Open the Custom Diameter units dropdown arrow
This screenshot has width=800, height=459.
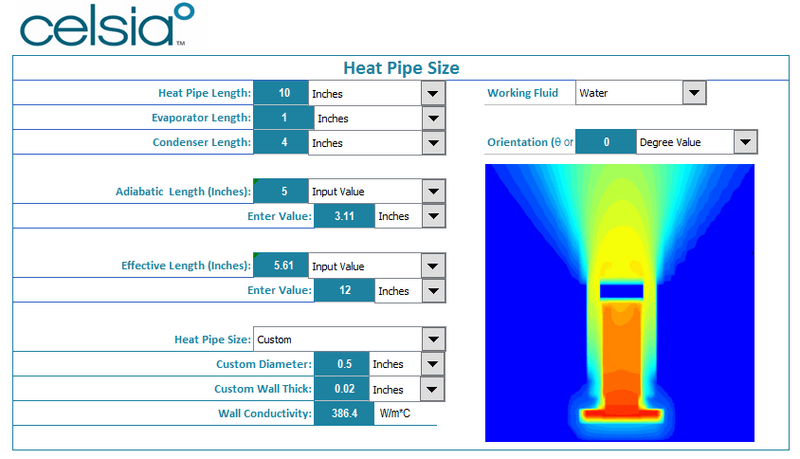(432, 364)
